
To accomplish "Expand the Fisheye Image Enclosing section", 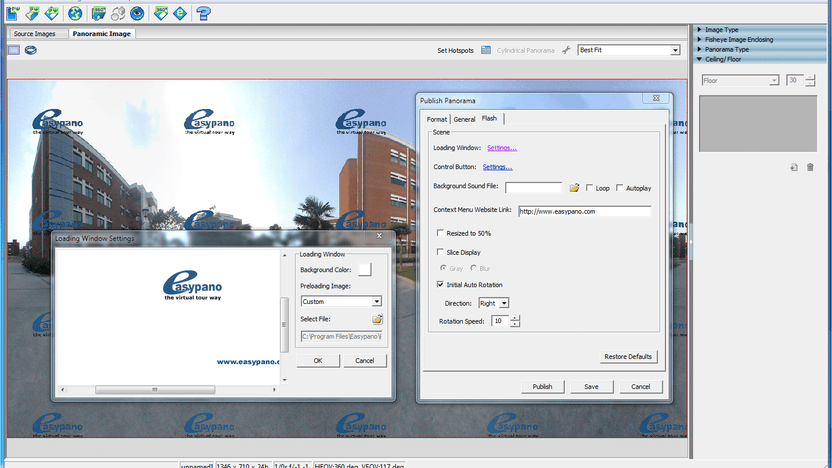I will 699,39.
